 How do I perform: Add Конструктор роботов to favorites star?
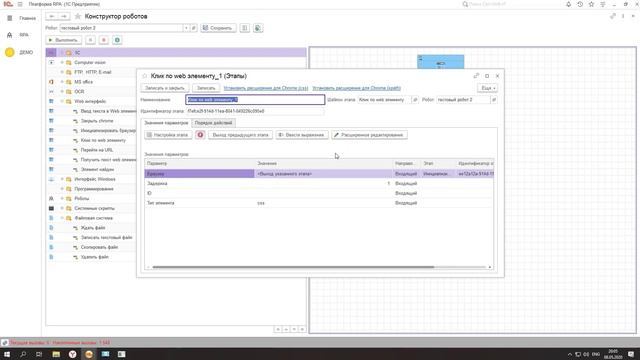78,16
